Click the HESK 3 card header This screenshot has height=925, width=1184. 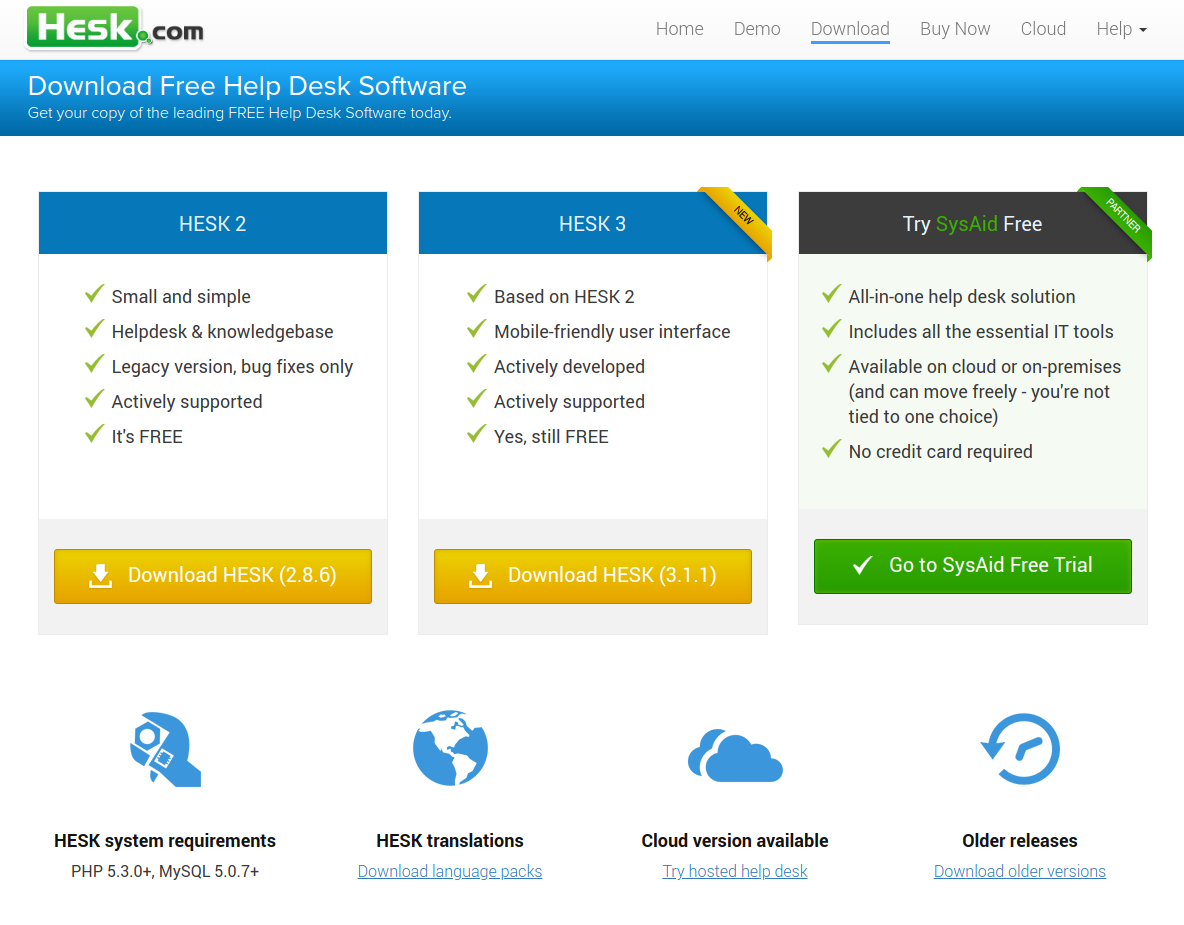click(x=593, y=223)
